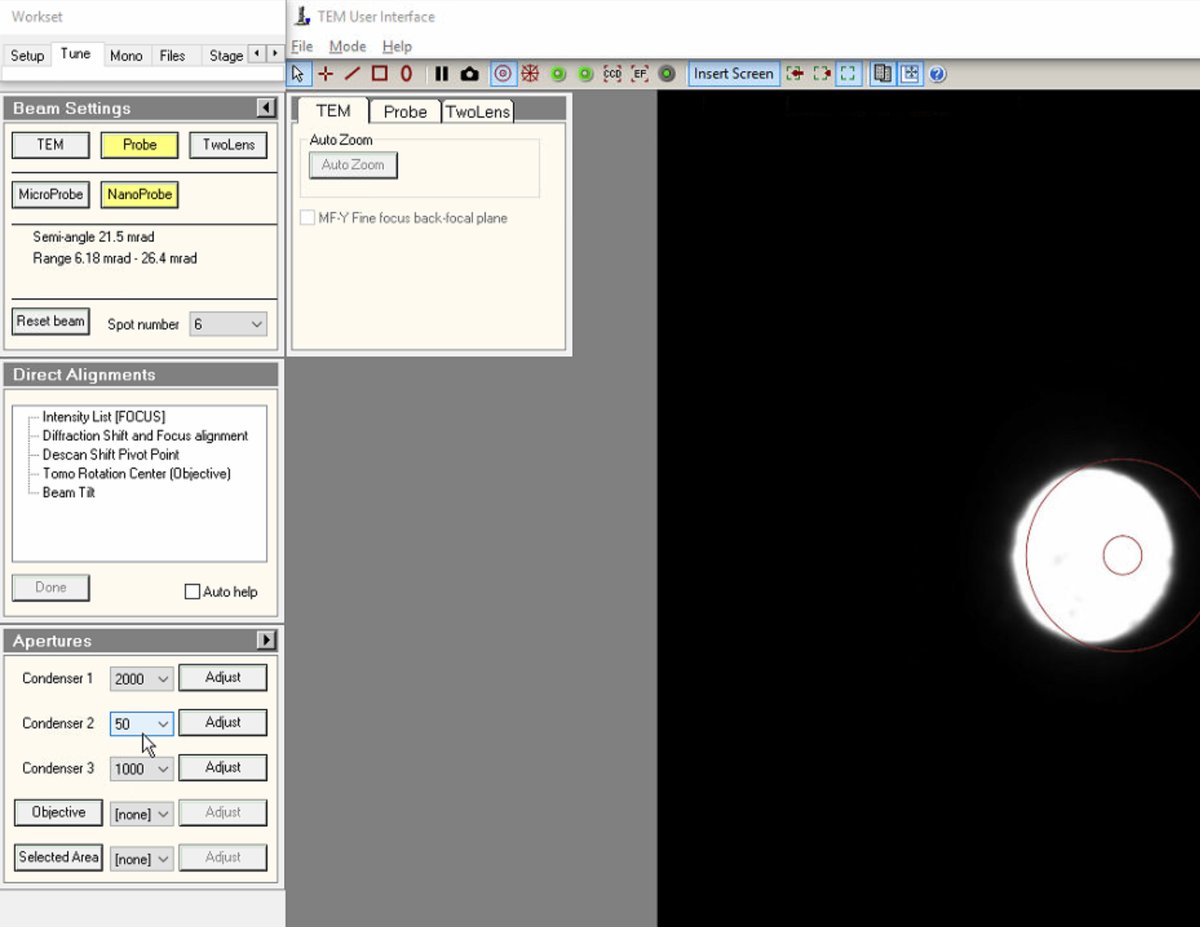Select the arrow pointer tool

pyautogui.click(x=297, y=73)
